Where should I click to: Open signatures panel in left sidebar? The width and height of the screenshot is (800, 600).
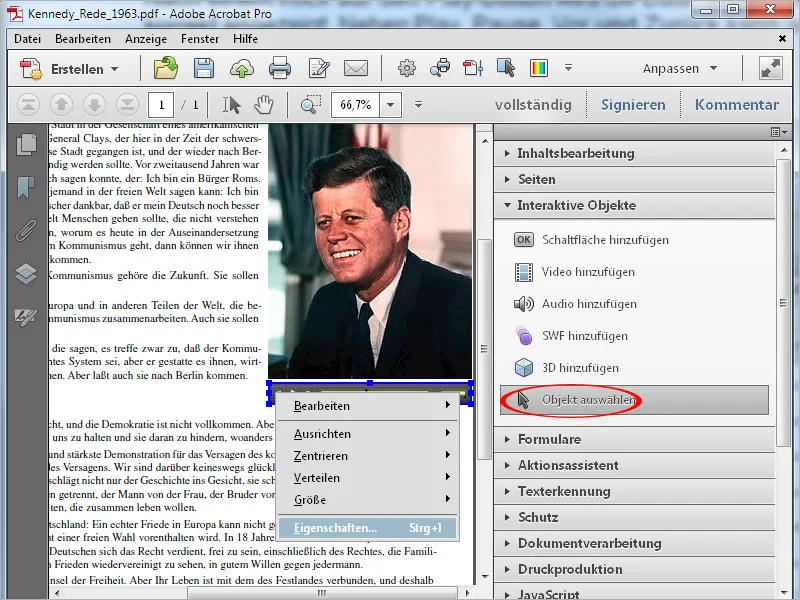[x=26, y=317]
